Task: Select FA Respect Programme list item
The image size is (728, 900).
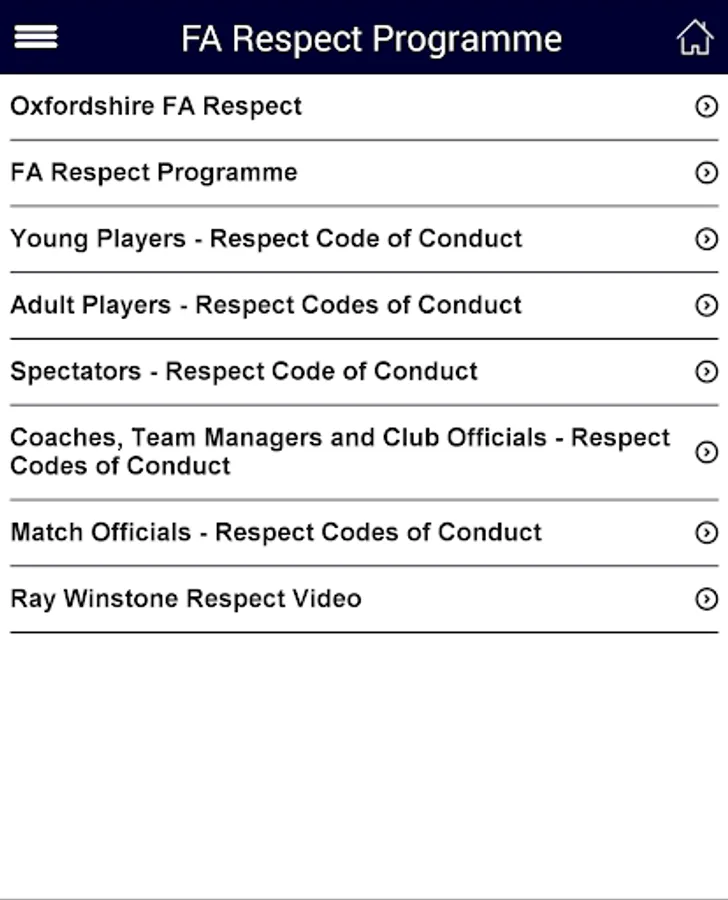Action: [x=154, y=173]
